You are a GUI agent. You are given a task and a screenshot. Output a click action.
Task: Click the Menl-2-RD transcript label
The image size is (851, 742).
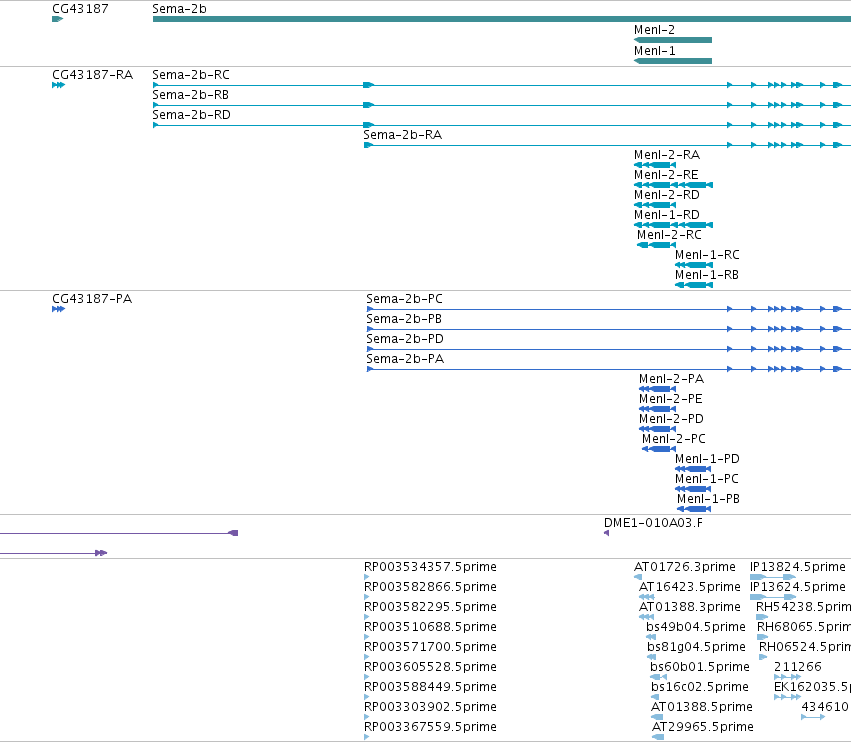click(x=666, y=195)
